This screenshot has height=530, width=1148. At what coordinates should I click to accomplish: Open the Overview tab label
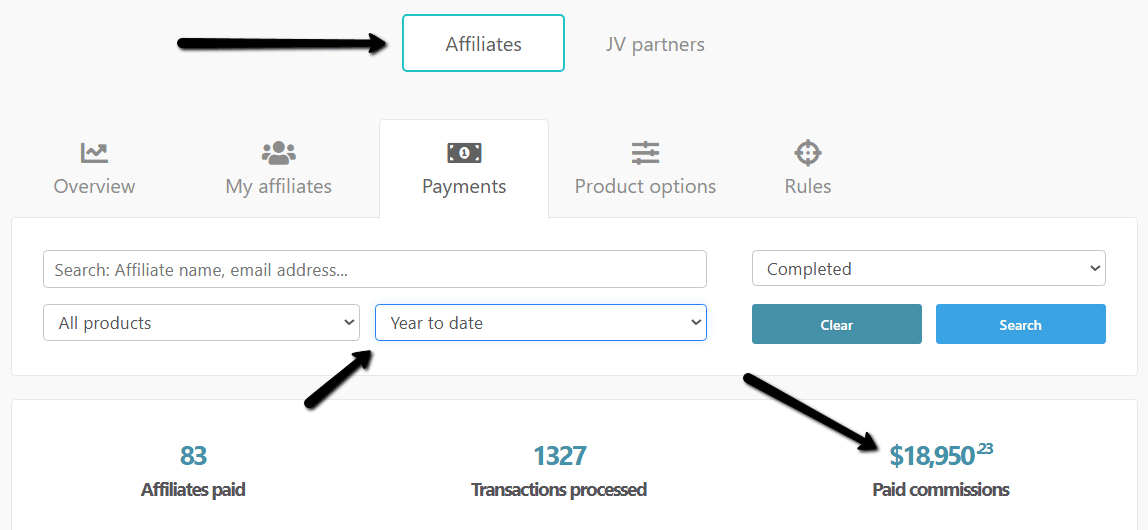pos(94,186)
